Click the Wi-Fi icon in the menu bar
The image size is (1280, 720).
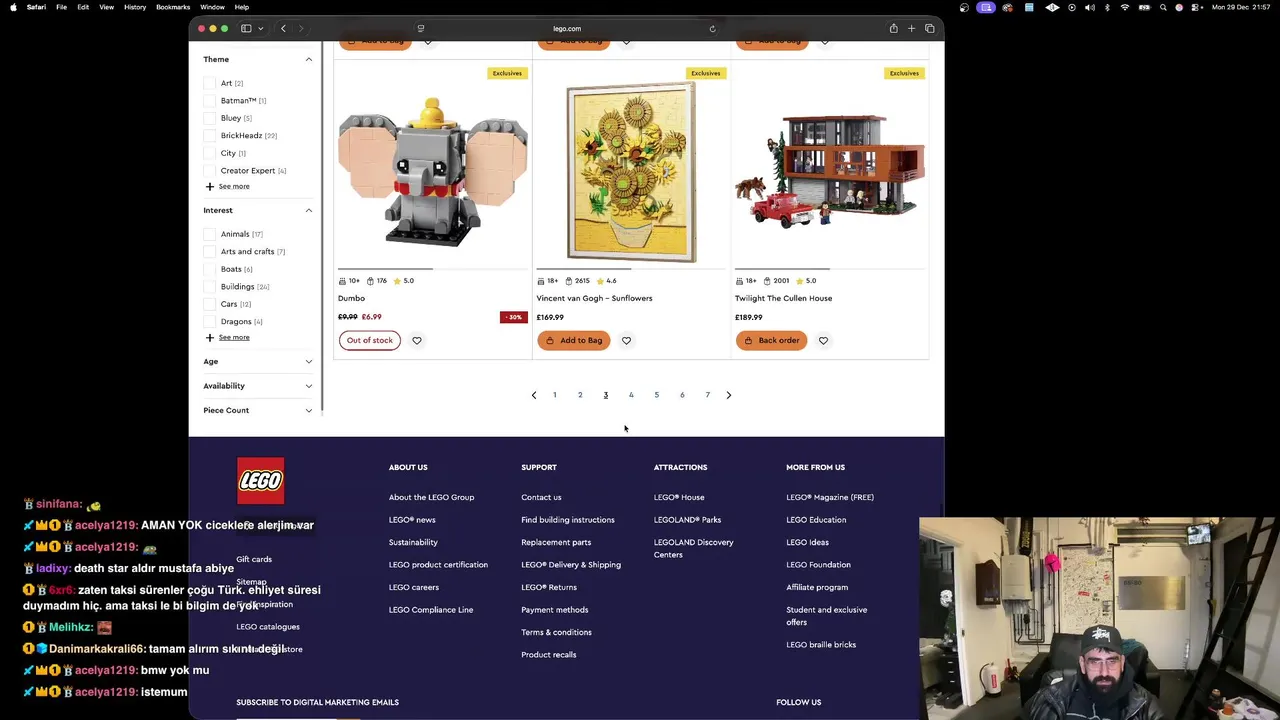(1125, 7)
